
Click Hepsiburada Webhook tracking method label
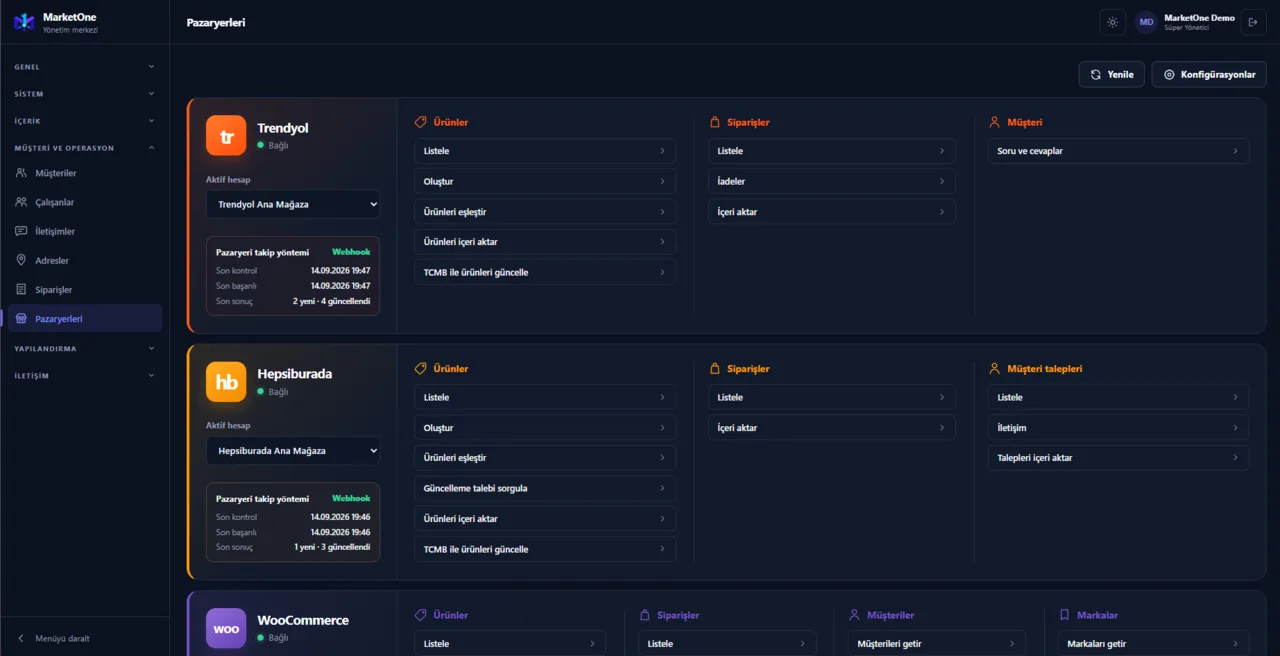click(x=351, y=498)
